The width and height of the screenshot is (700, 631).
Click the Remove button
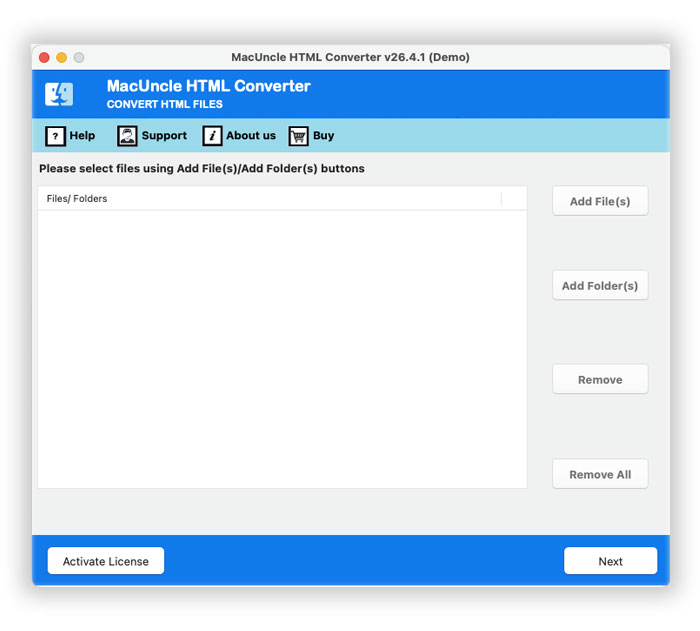tap(600, 380)
